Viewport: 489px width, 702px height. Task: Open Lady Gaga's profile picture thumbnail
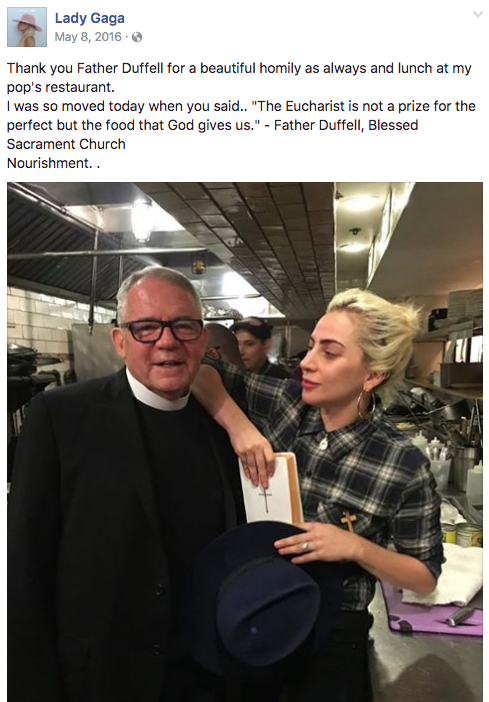tap(27, 27)
